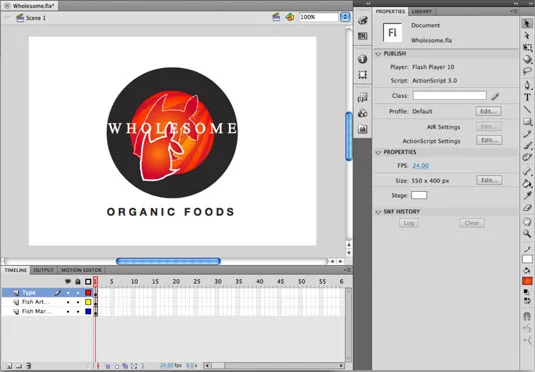Image resolution: width=535 pixels, height=372 pixels.
Task: Toggle lock dot of Fish Mar layer
Action: tap(78, 311)
